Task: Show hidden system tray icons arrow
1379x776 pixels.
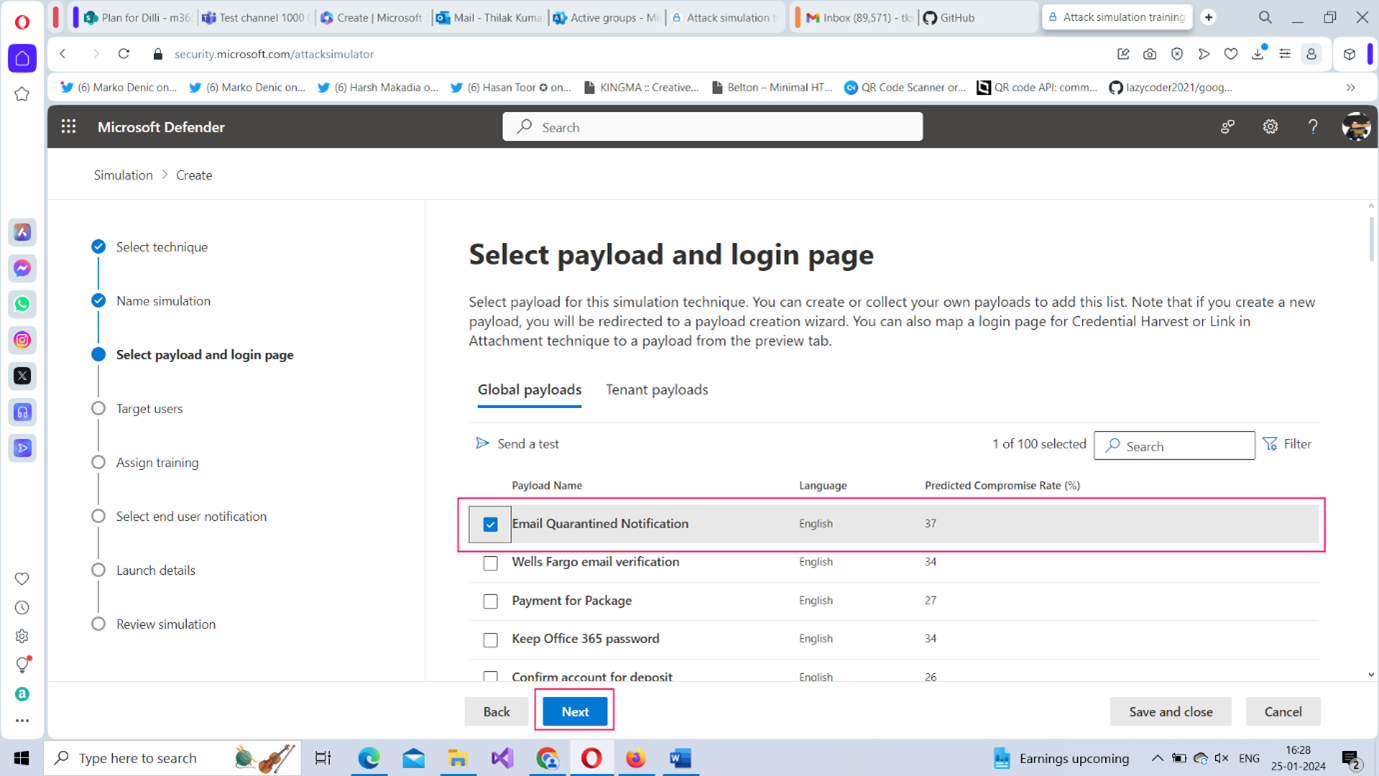Action: click(1157, 758)
